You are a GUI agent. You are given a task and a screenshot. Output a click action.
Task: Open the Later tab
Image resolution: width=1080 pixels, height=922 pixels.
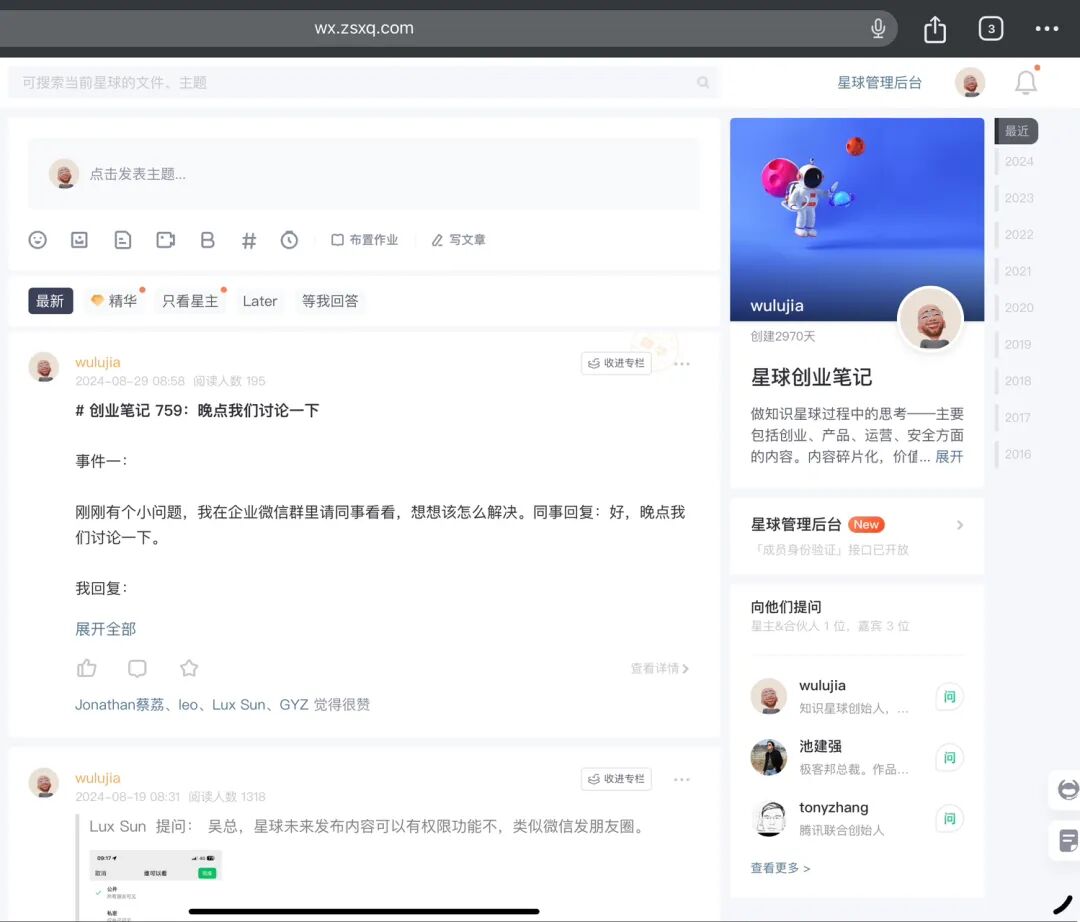coord(260,301)
